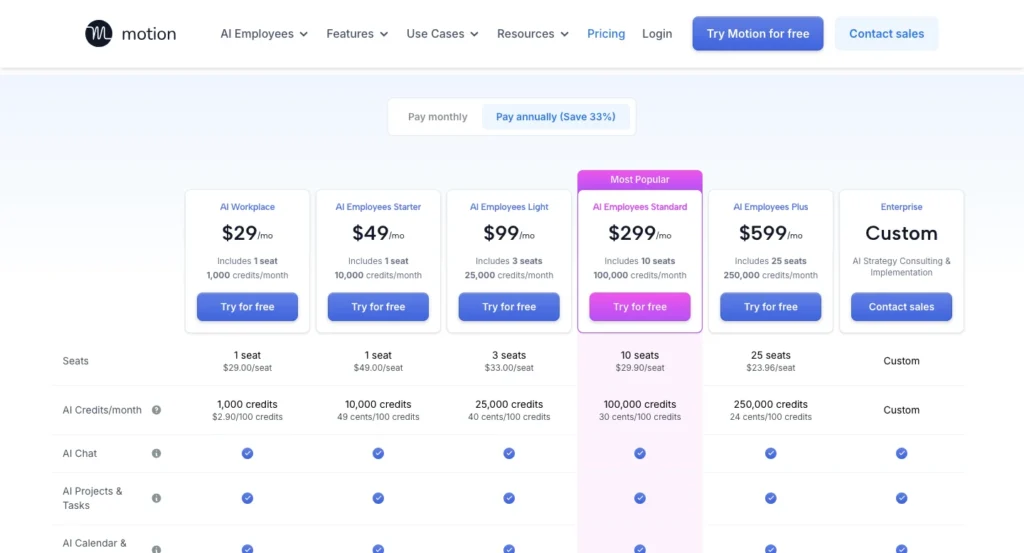Click the Motion logo icon
This screenshot has width=1024, height=553.
[x=99, y=33]
